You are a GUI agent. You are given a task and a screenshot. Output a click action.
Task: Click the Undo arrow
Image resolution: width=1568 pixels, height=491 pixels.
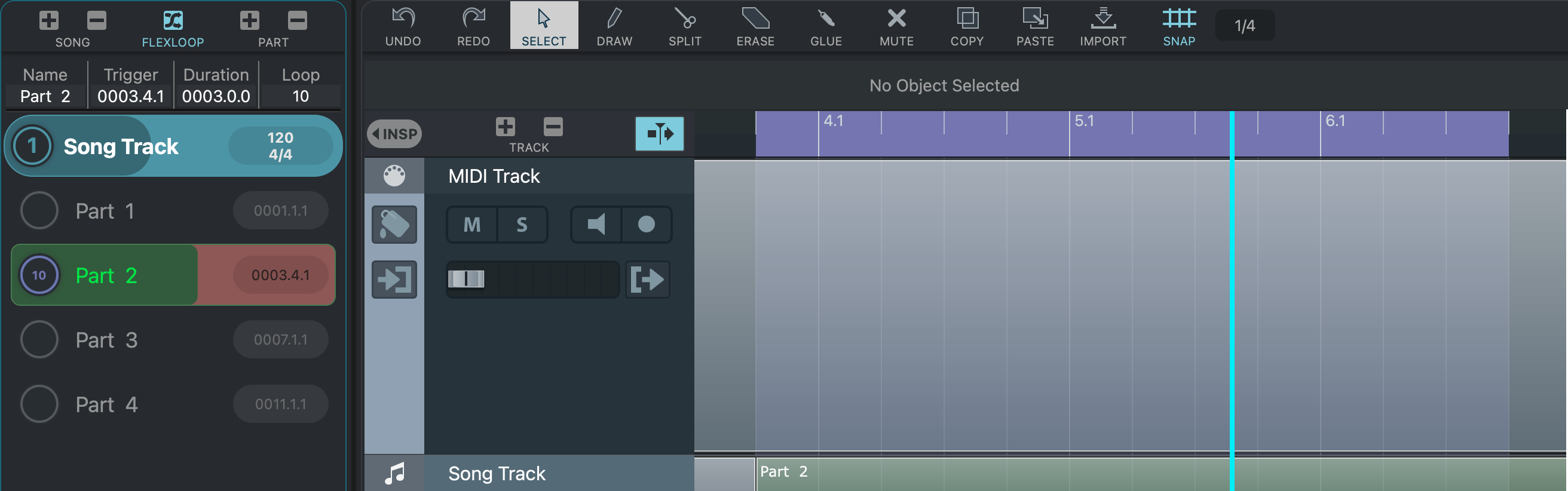pyautogui.click(x=403, y=26)
